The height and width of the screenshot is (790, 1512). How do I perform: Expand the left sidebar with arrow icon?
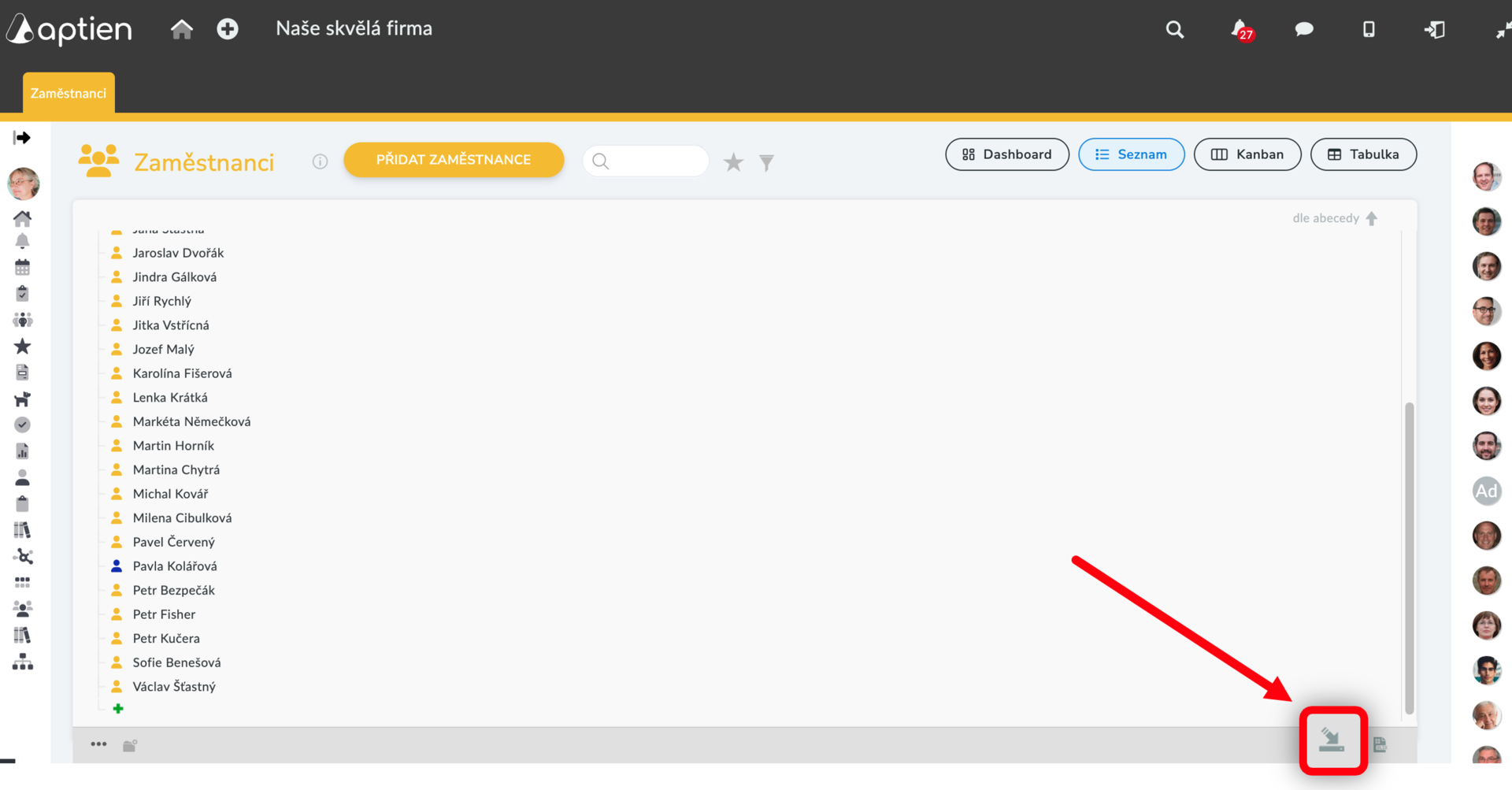22,138
